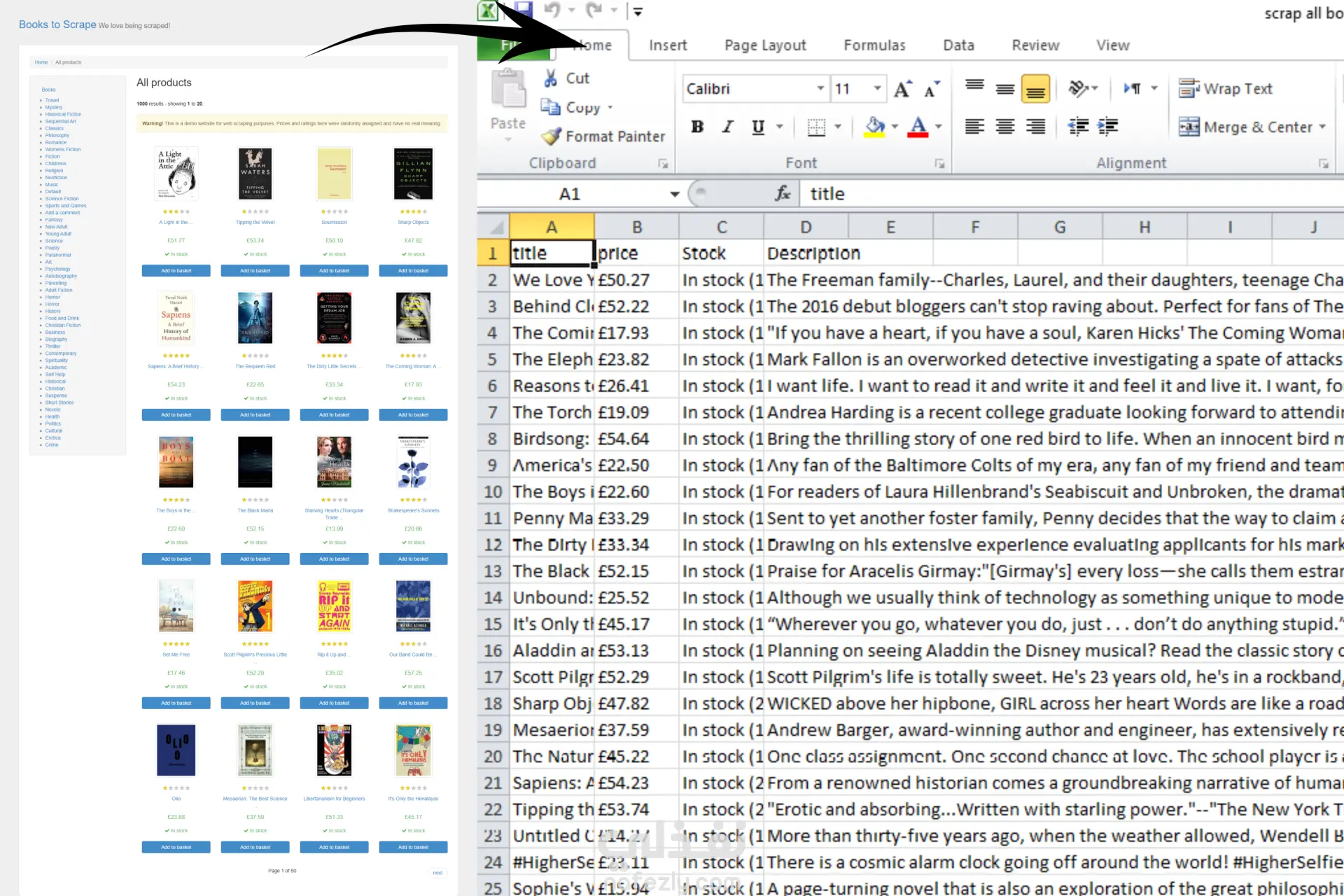The height and width of the screenshot is (896, 1344).
Task: Click the Save icon in Excel's quick access toolbar
Action: 522,10
